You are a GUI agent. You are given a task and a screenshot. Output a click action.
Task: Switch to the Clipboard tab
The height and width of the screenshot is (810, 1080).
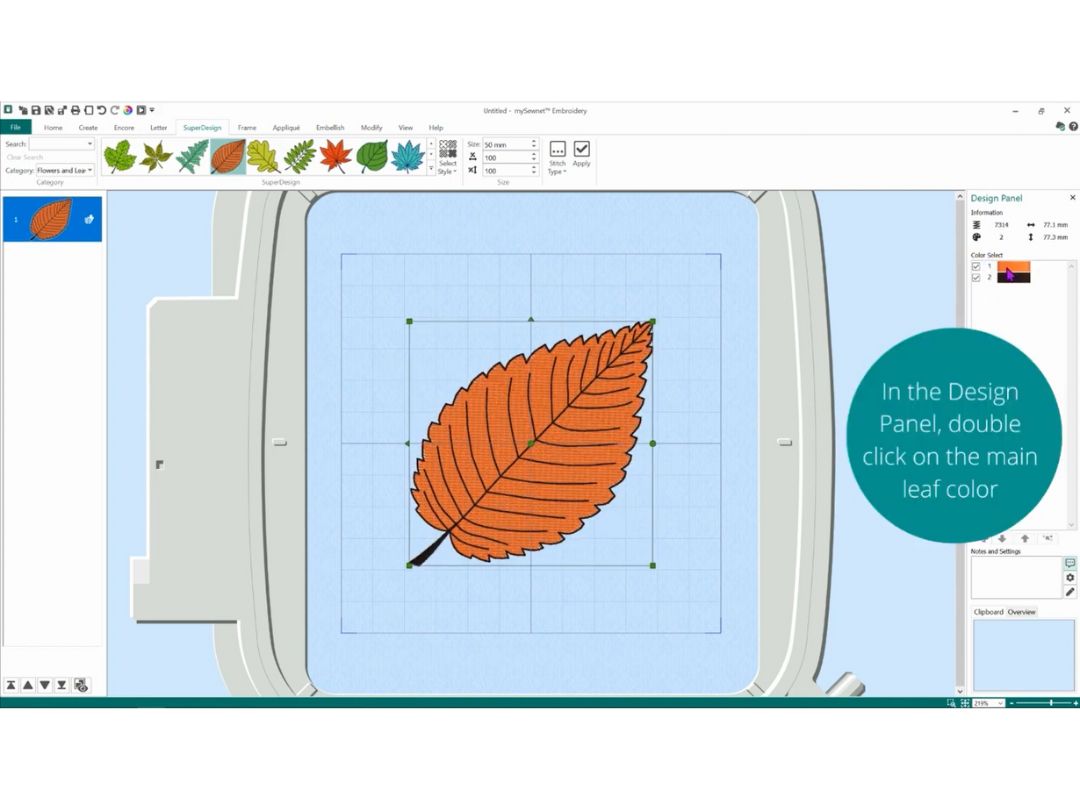988,612
